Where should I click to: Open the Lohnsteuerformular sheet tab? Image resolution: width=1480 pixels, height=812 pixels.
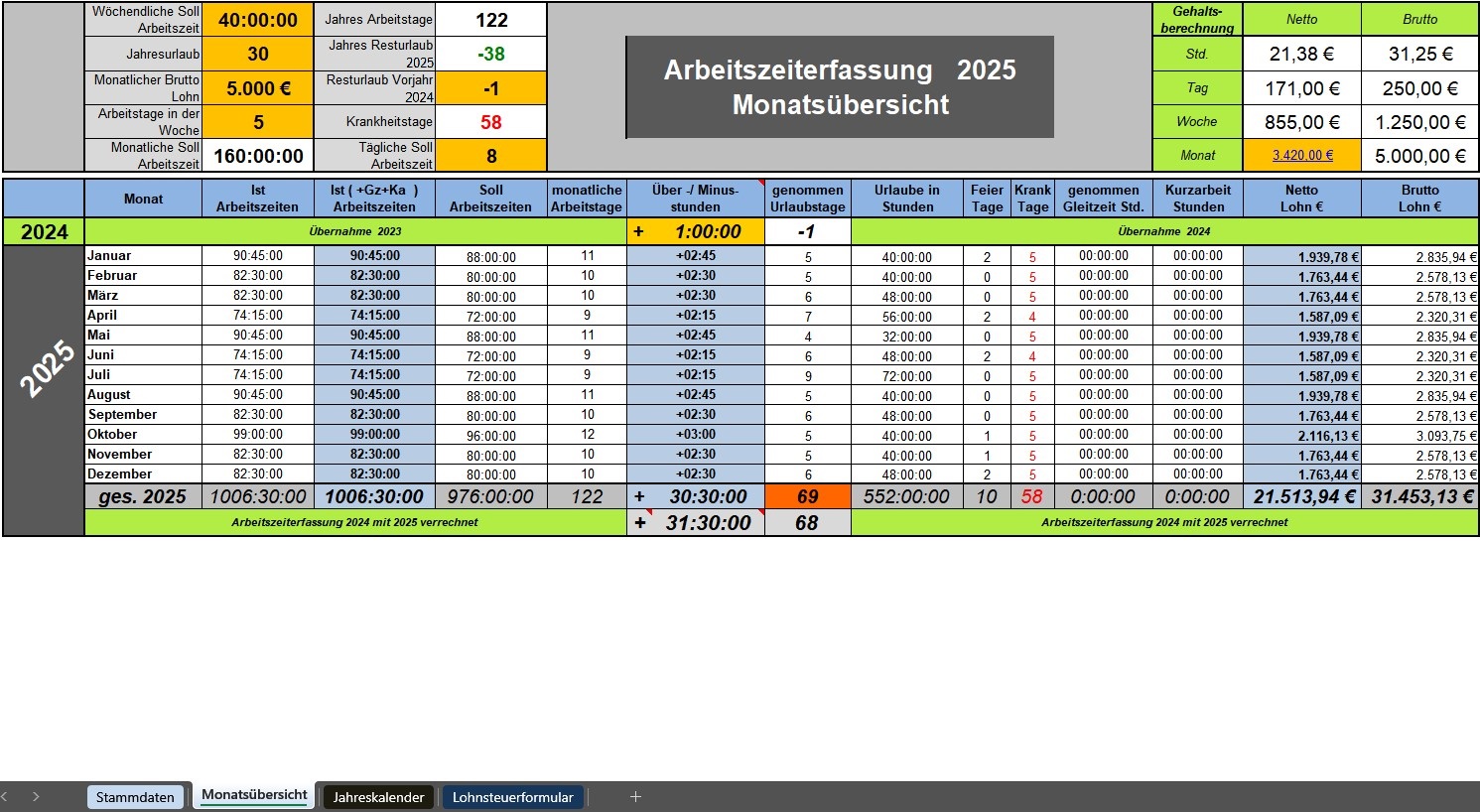[512, 797]
